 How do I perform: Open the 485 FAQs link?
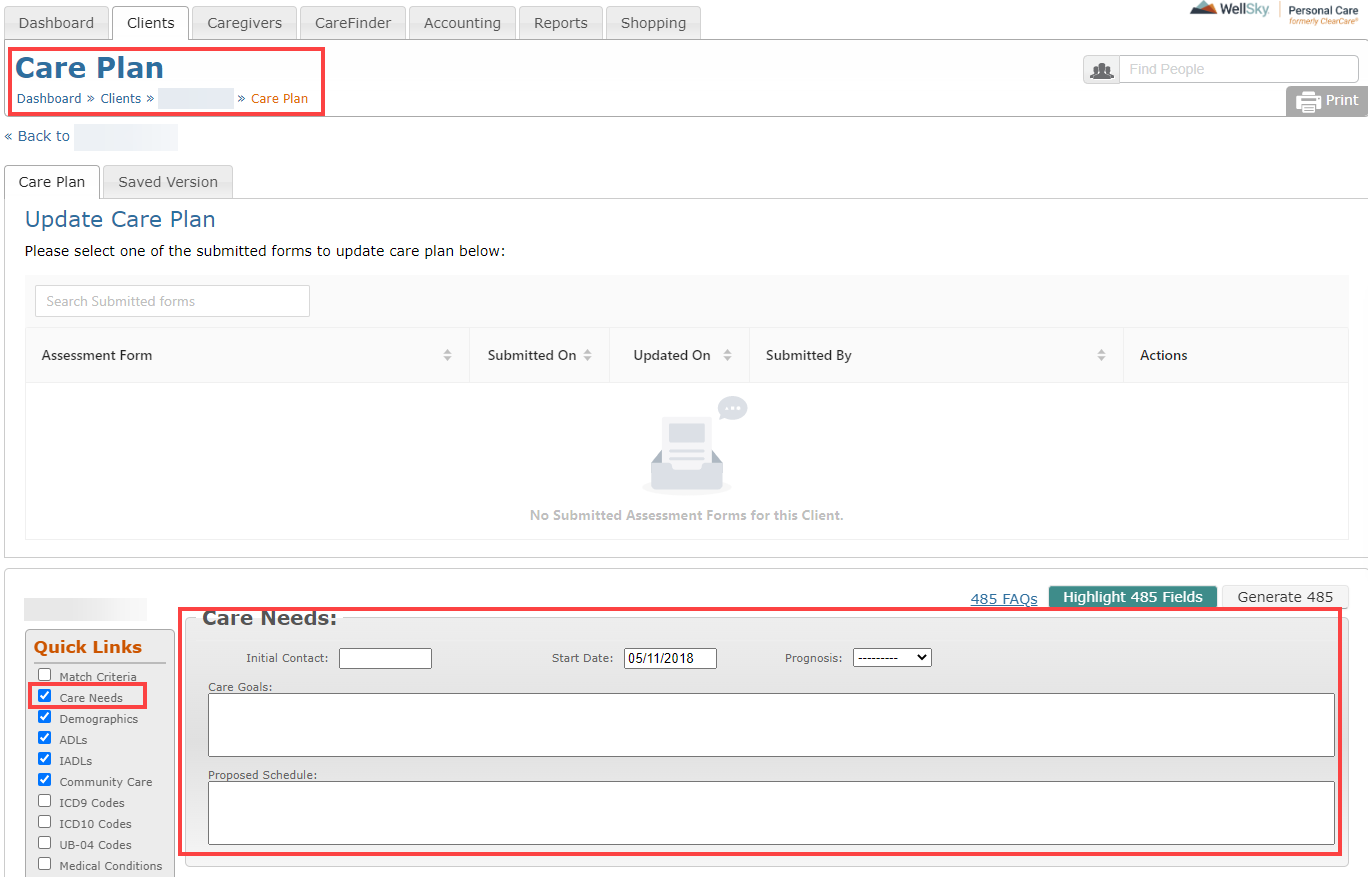tap(1003, 599)
